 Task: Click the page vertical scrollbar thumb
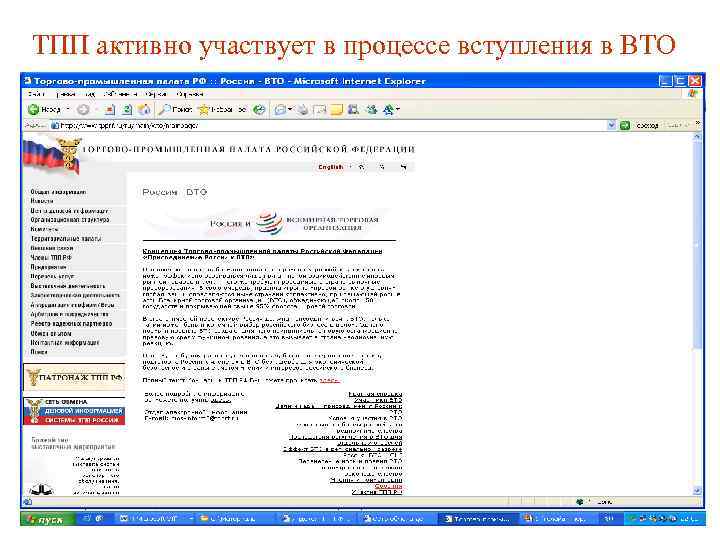[697, 246]
